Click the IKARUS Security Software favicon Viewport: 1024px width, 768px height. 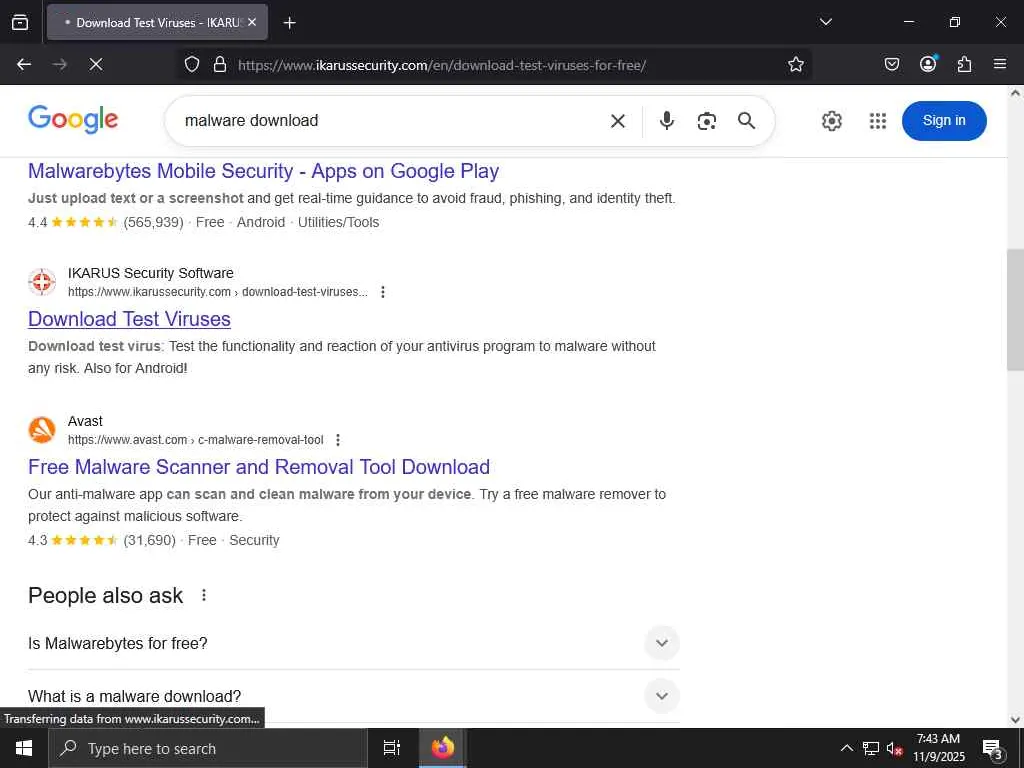[x=42, y=282]
